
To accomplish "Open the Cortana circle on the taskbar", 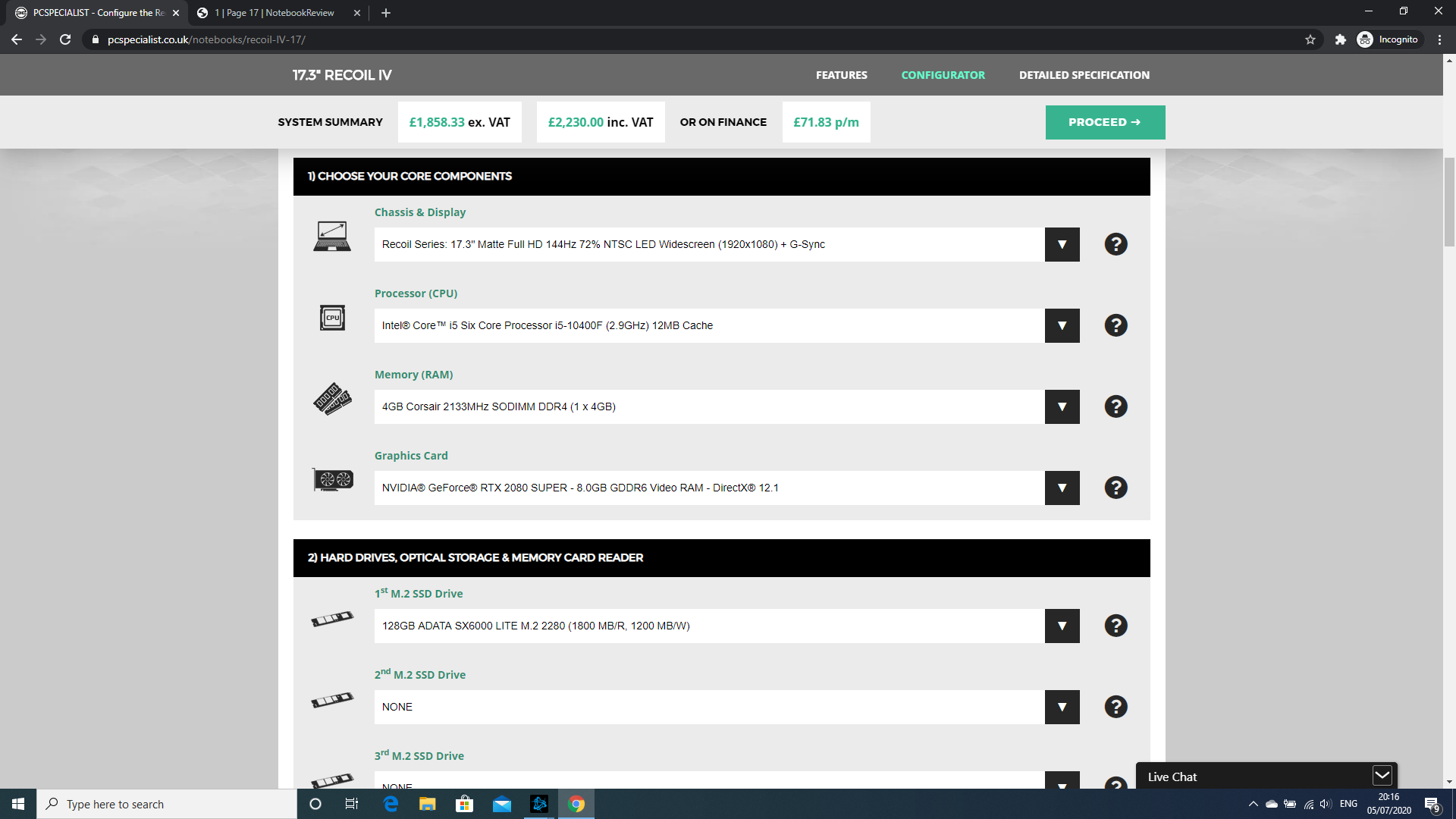I will click(x=315, y=804).
